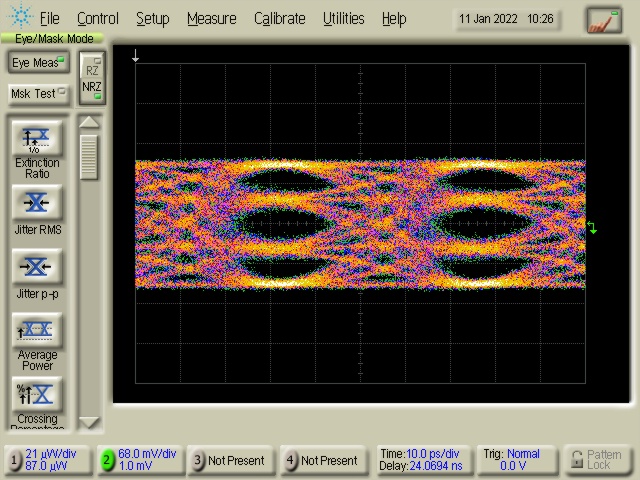Toggle the RZ/NRZ signal type switch
Screen dimensions: 640x480
click(92, 78)
